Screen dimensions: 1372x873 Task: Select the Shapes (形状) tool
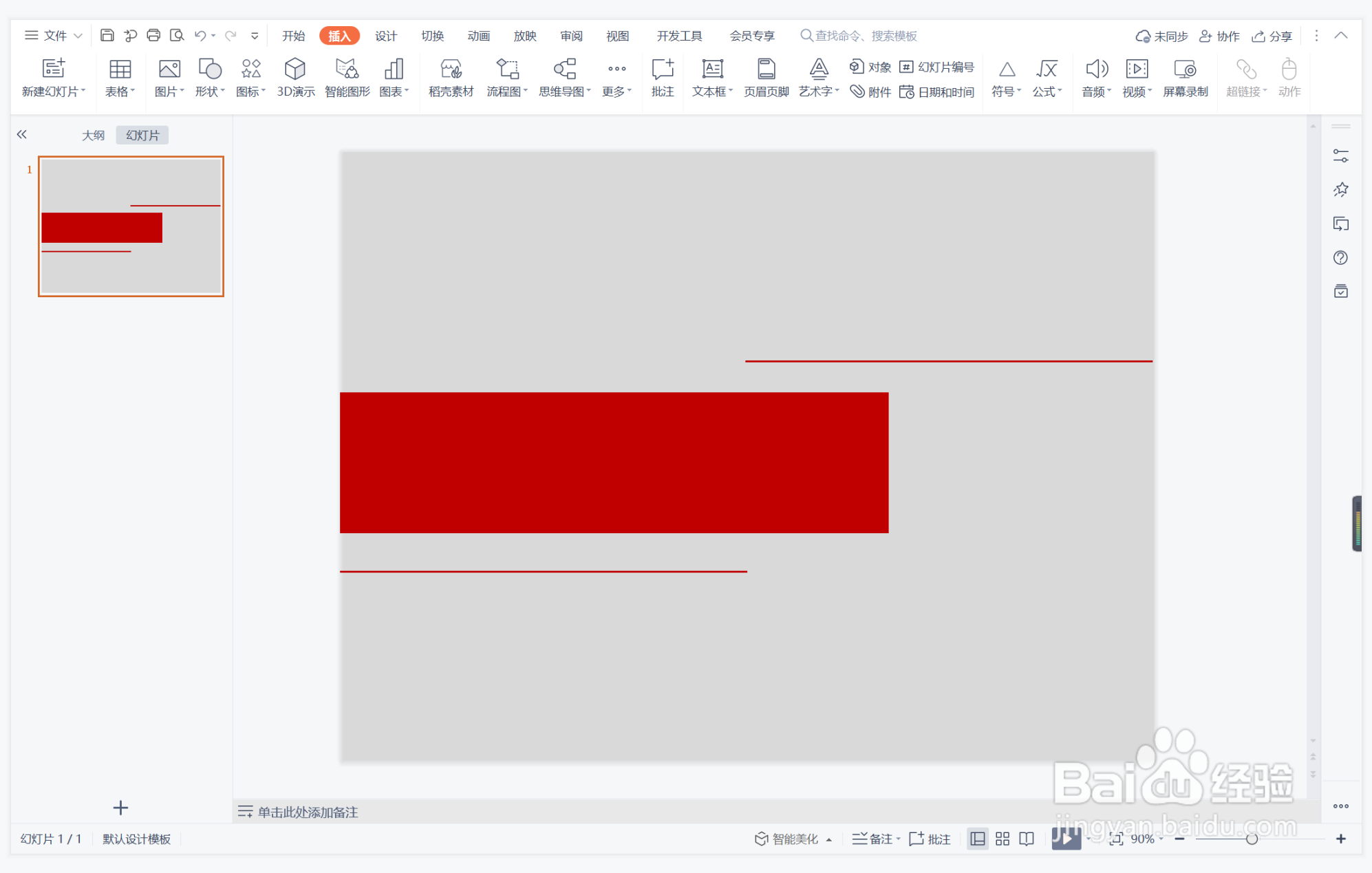[x=210, y=69]
